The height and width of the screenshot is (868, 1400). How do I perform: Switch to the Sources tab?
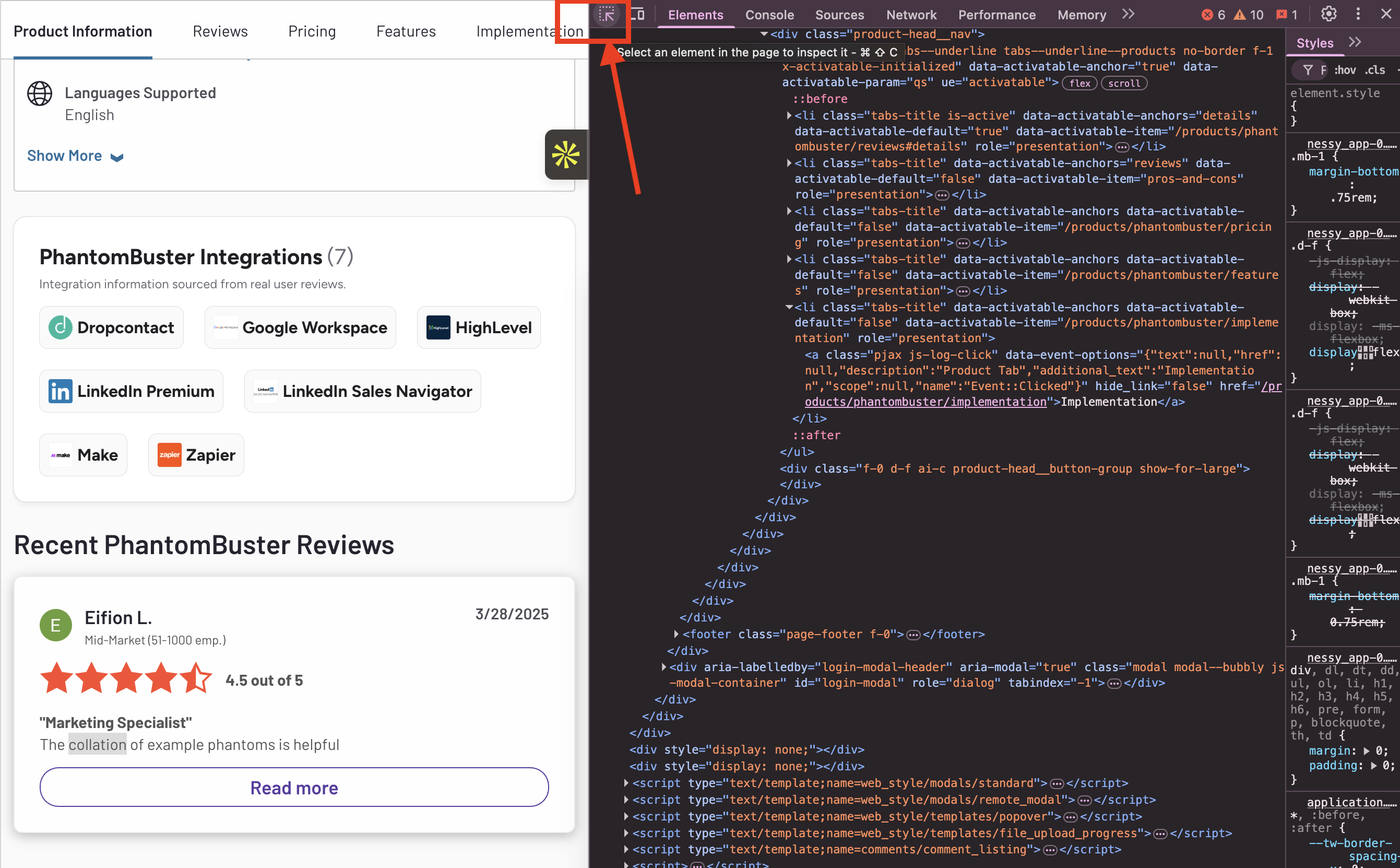(x=839, y=15)
